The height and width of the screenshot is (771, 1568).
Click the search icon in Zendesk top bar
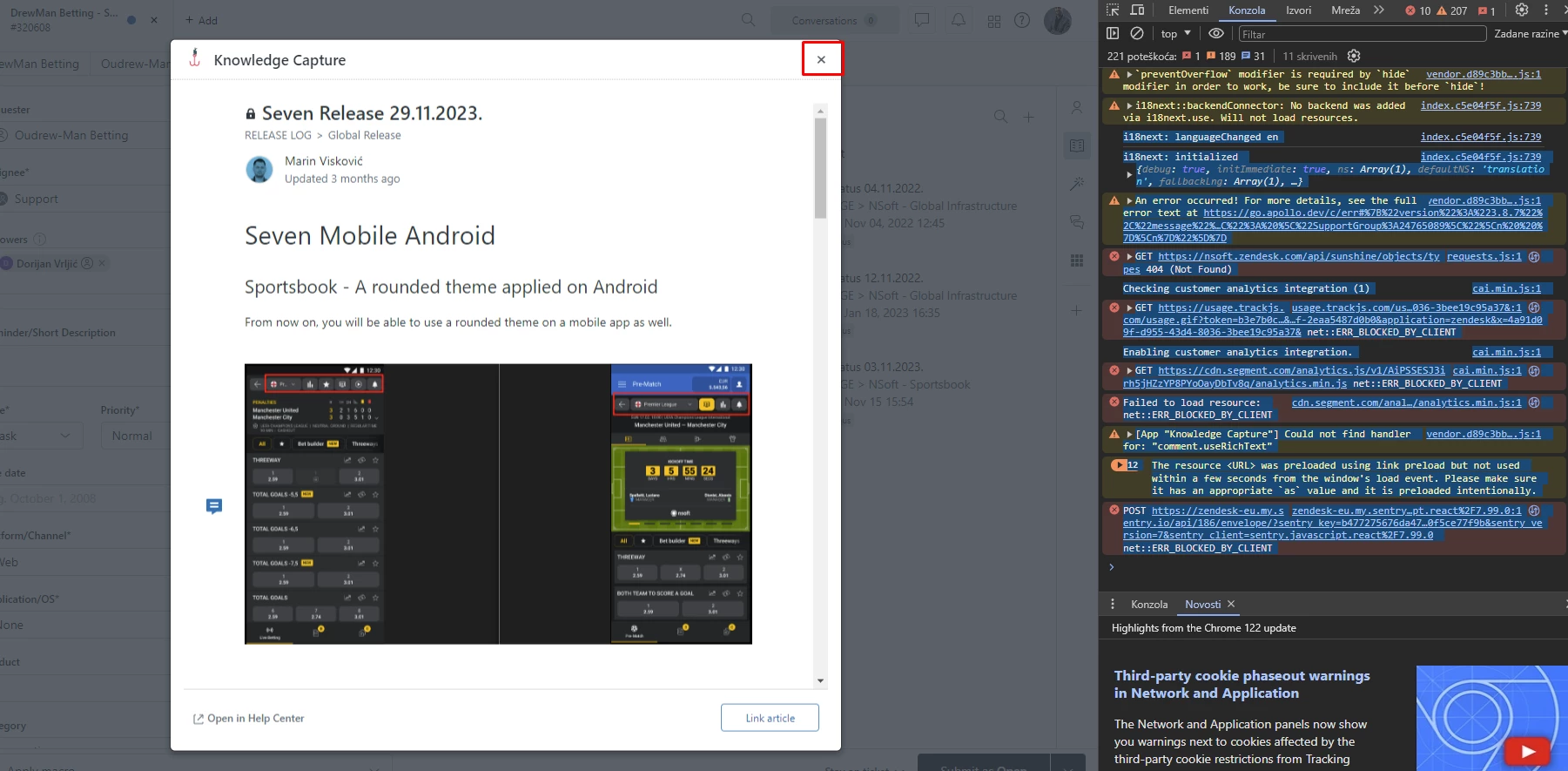[748, 20]
